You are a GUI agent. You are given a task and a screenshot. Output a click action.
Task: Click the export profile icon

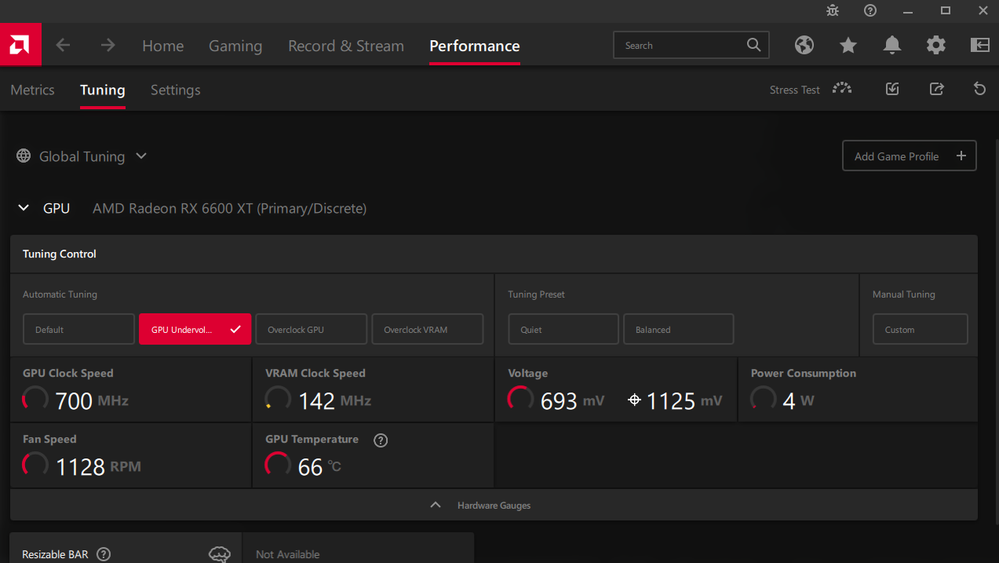pyautogui.click(x=937, y=89)
